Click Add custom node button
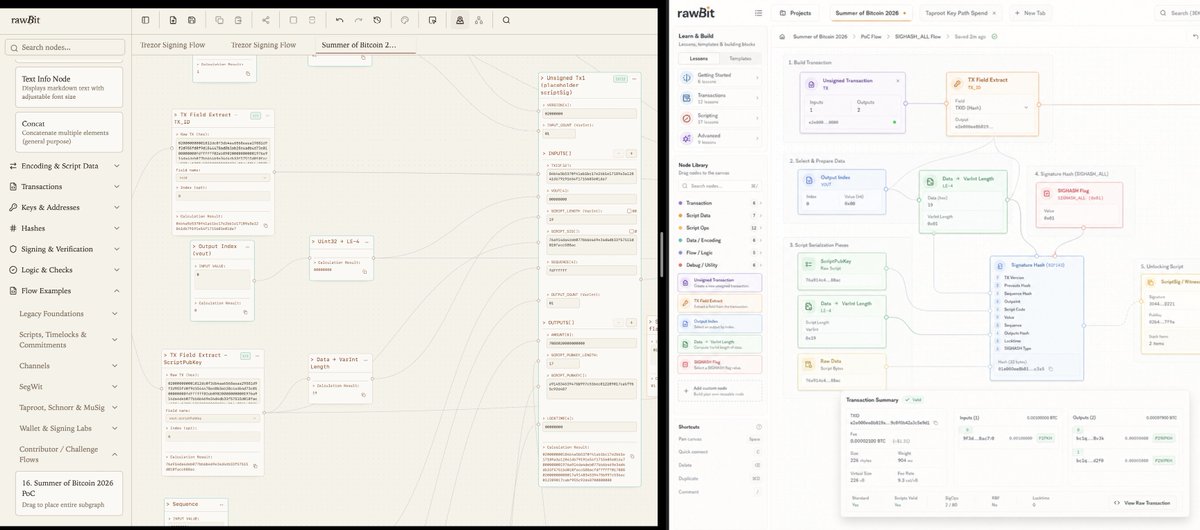Image resolution: width=1200 pixels, height=530 pixels. click(x=719, y=390)
